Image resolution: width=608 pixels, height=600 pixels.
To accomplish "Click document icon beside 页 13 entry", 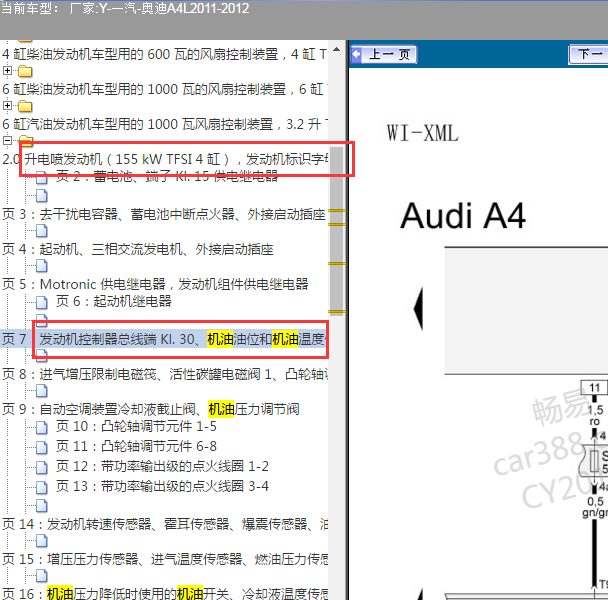I will click(42, 487).
